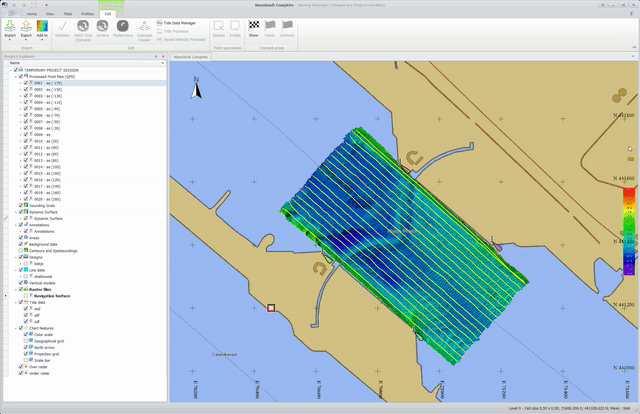The width and height of the screenshot is (640, 414).
Task: Open the Sidescan Viewer tool
Action: [143, 26]
